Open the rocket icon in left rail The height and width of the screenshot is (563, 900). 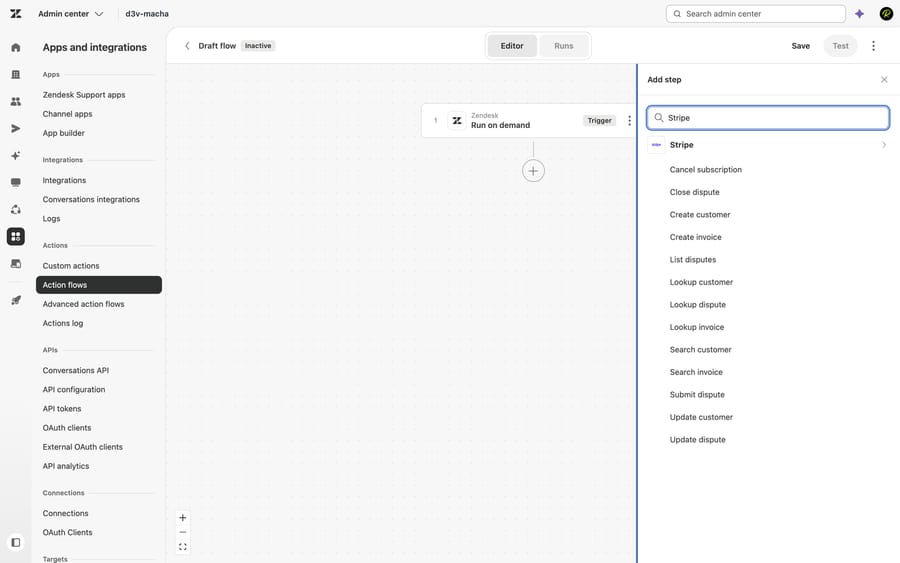(x=15, y=300)
